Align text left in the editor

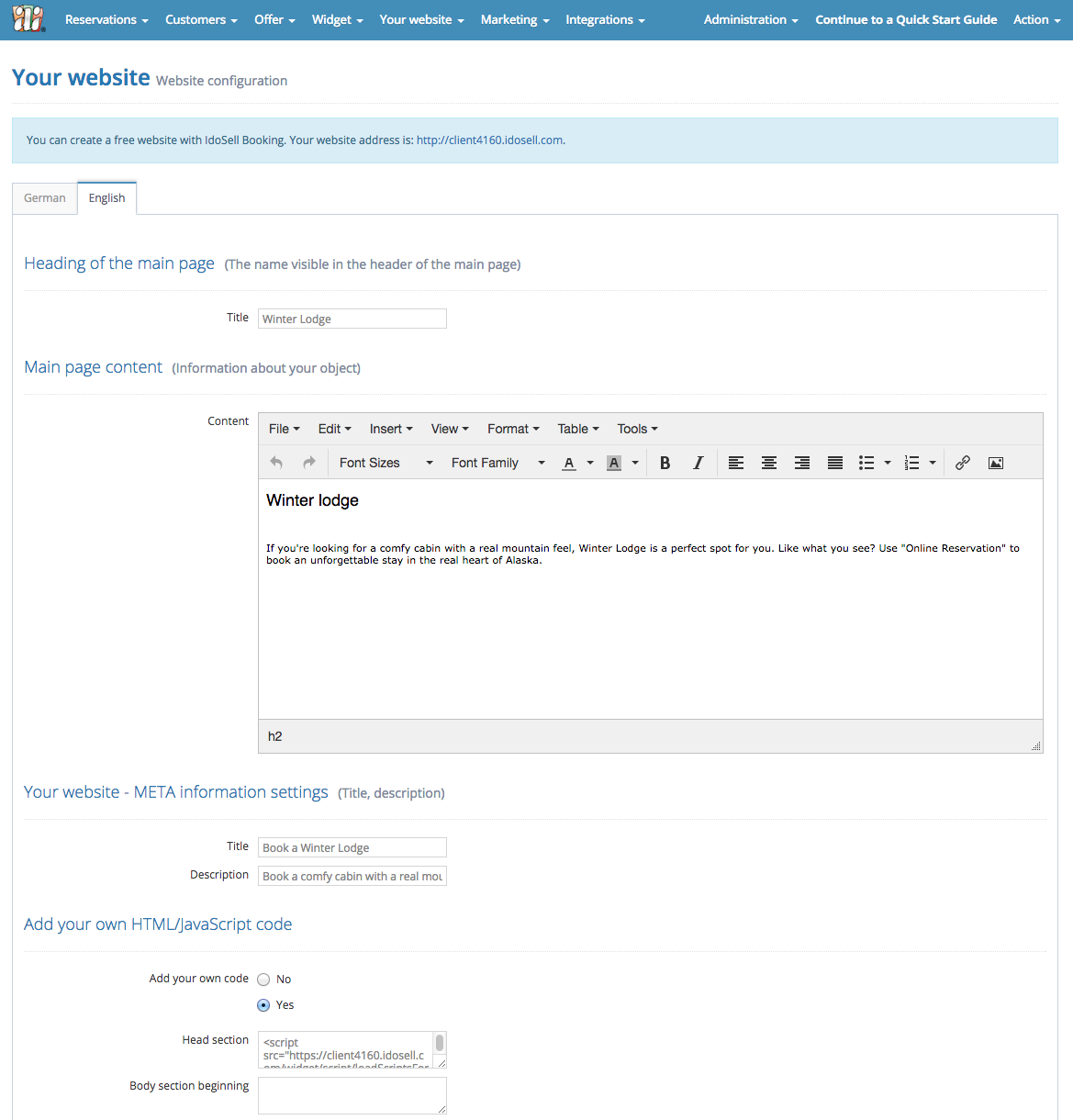coord(736,463)
